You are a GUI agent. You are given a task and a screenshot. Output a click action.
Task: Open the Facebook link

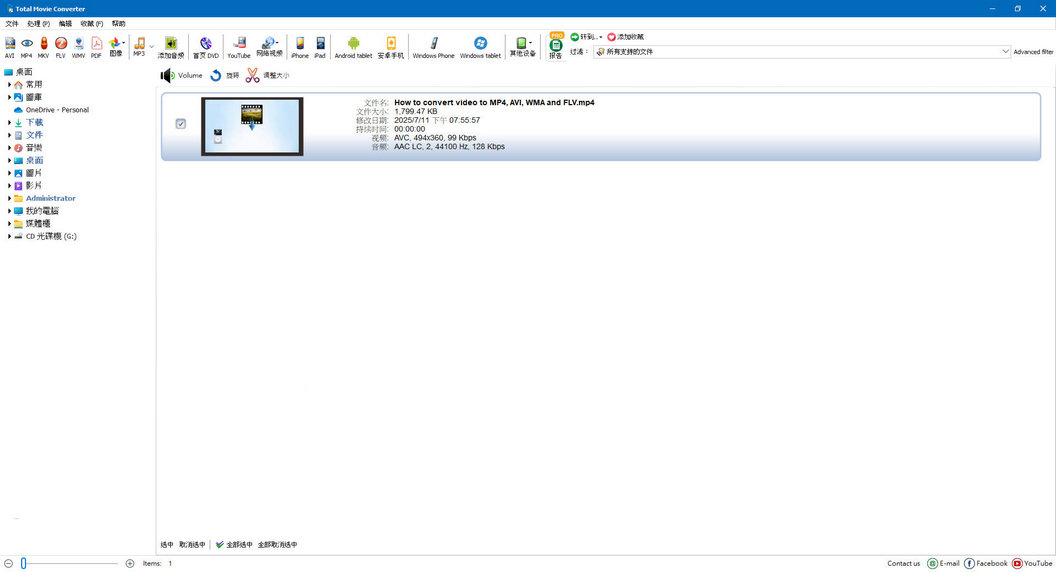(x=986, y=563)
